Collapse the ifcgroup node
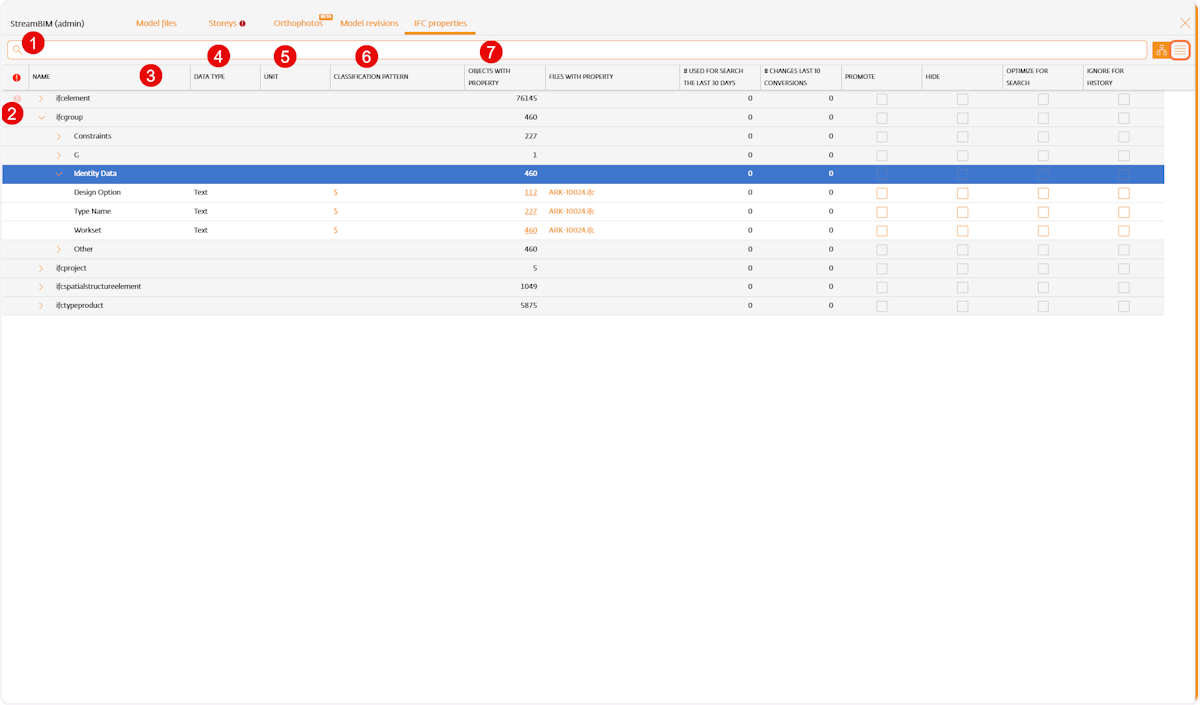 (x=41, y=117)
